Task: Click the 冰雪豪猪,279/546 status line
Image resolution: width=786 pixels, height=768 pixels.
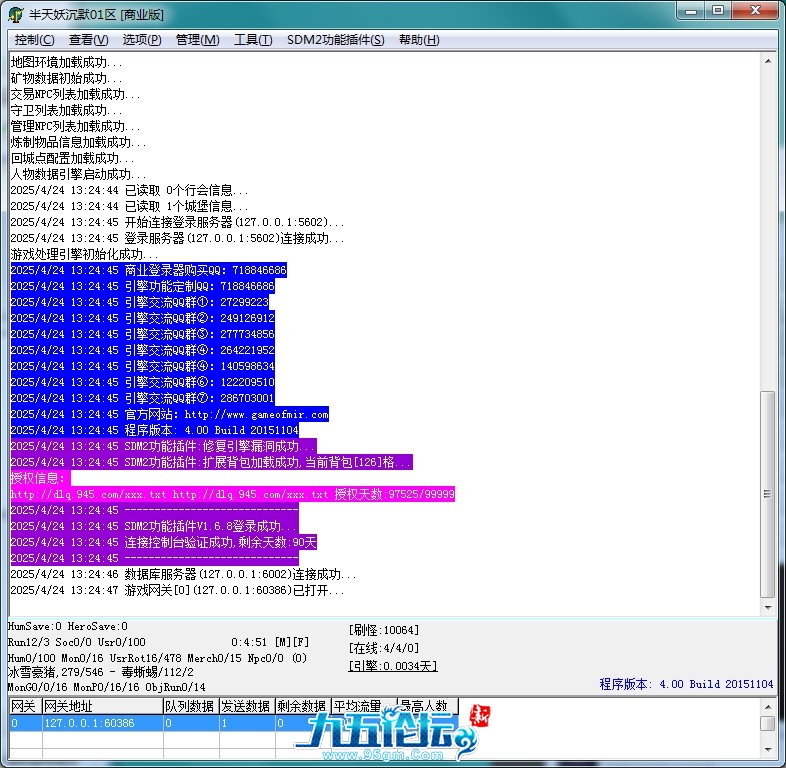Action: [x=100, y=672]
